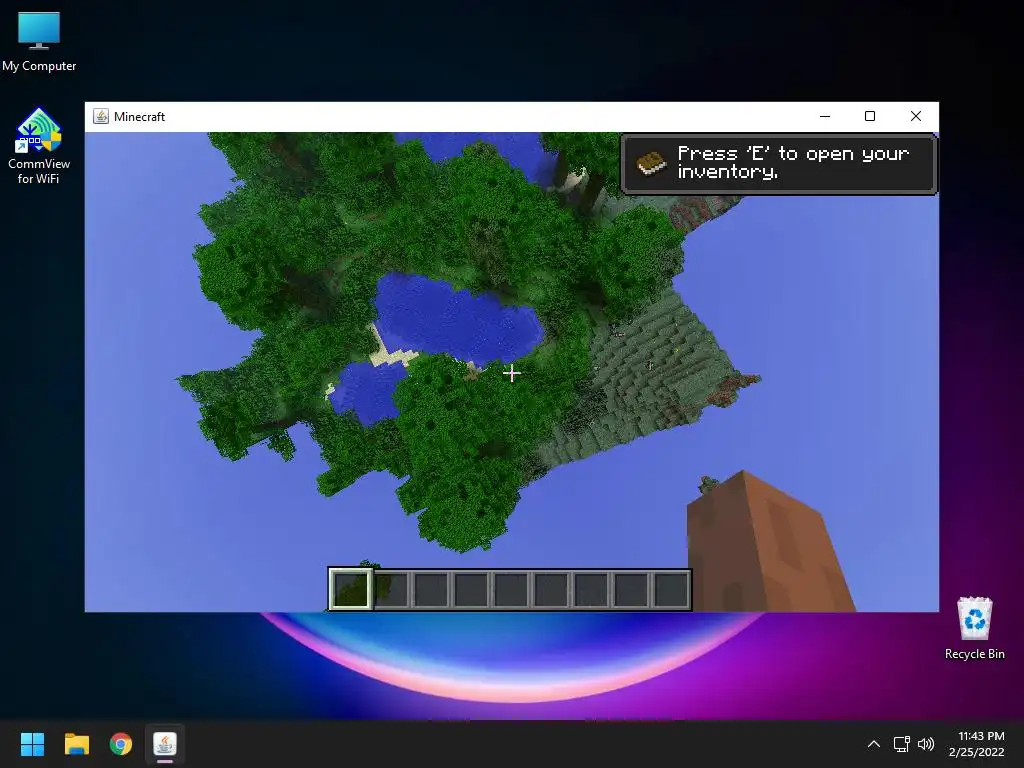Select the Minecraft Java taskbar icon
This screenshot has width=1024, height=768.
[x=165, y=744]
